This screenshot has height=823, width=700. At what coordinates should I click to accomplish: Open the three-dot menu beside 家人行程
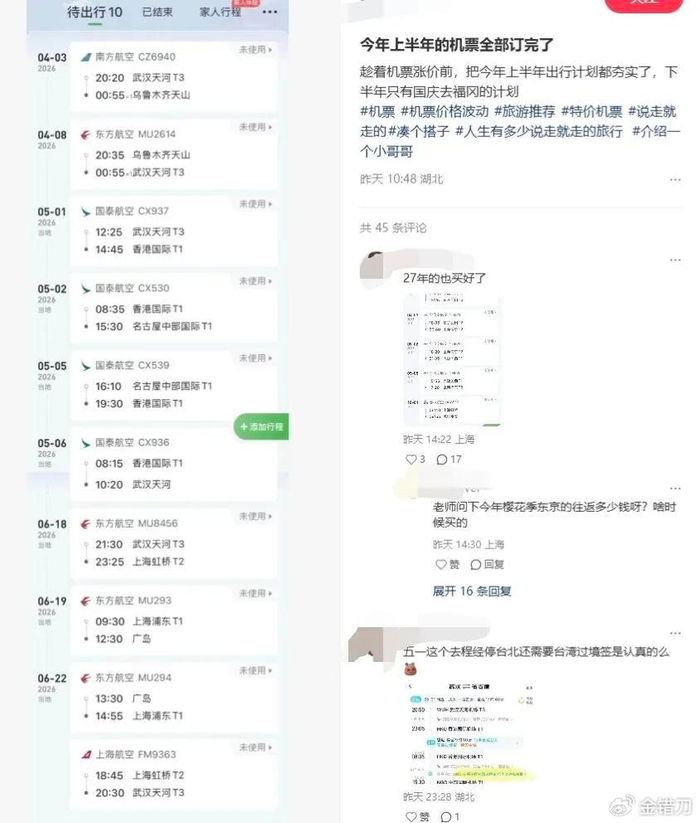(x=270, y=12)
